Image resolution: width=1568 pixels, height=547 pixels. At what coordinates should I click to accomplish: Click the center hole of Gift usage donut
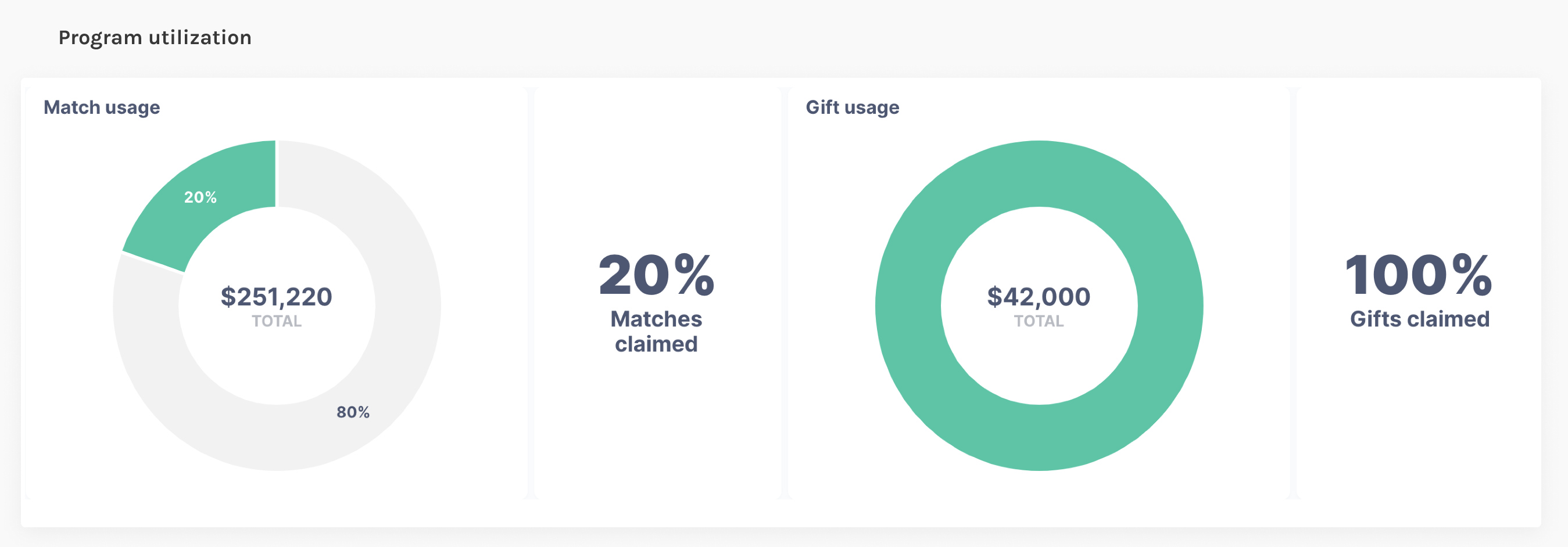point(1039,359)
